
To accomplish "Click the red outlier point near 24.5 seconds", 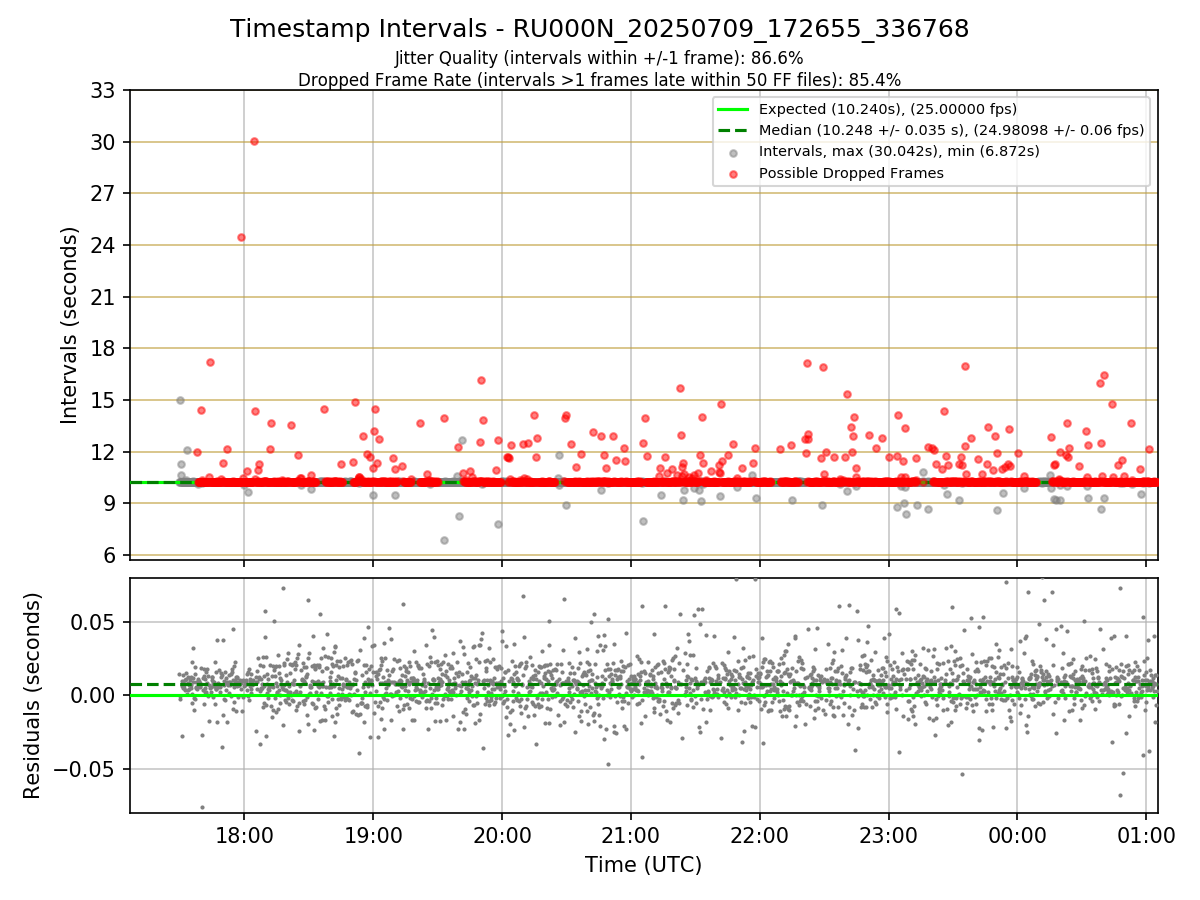I will (241, 237).
